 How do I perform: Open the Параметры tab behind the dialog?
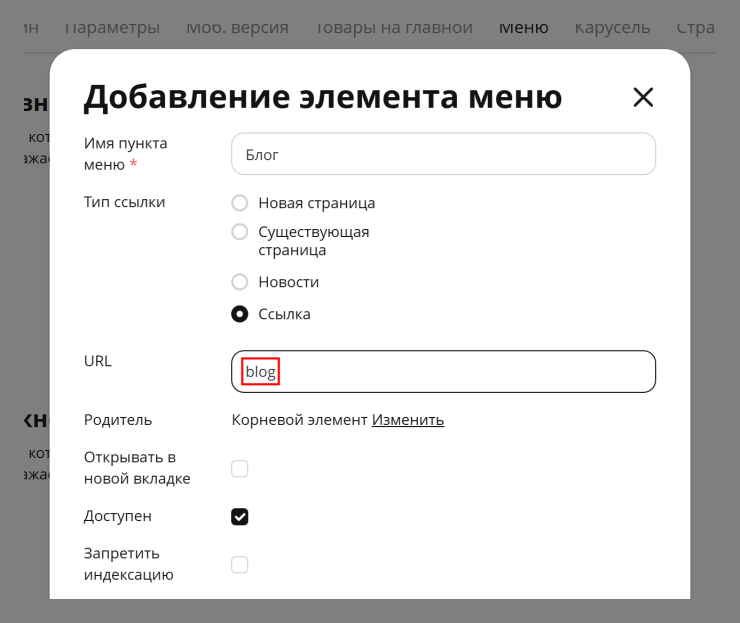[x=112, y=28]
